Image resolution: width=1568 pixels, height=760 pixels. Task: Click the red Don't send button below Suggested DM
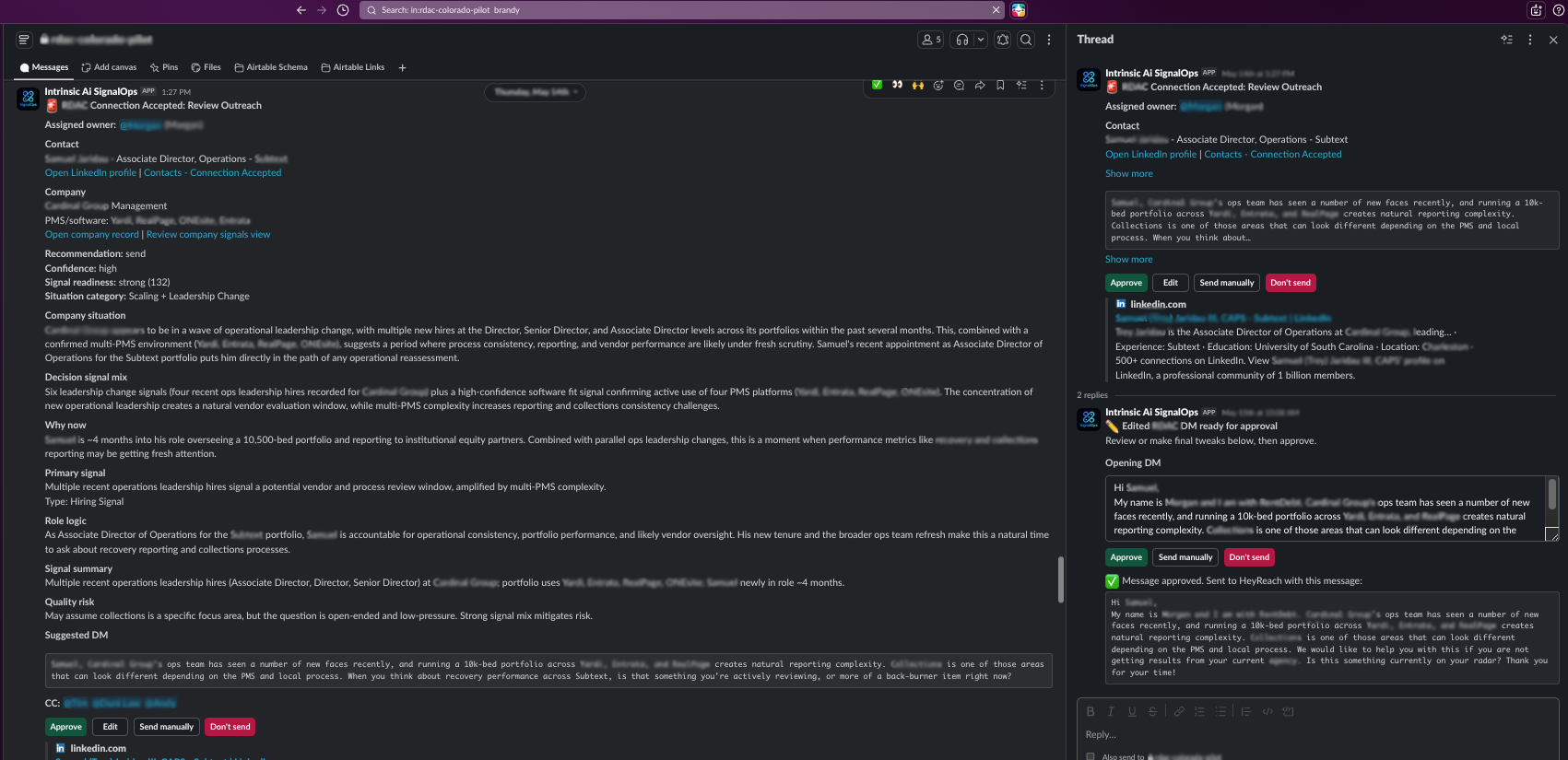[230, 727]
